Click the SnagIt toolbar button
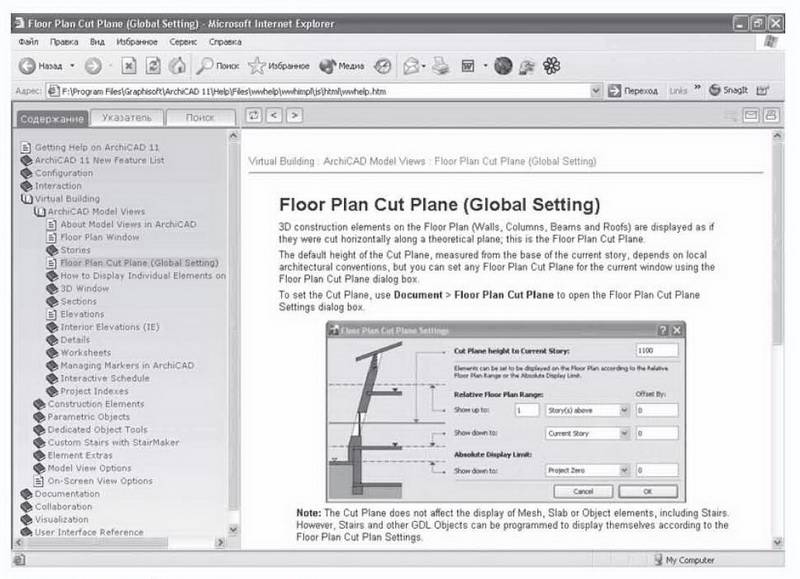The width and height of the screenshot is (800, 579). 729,90
